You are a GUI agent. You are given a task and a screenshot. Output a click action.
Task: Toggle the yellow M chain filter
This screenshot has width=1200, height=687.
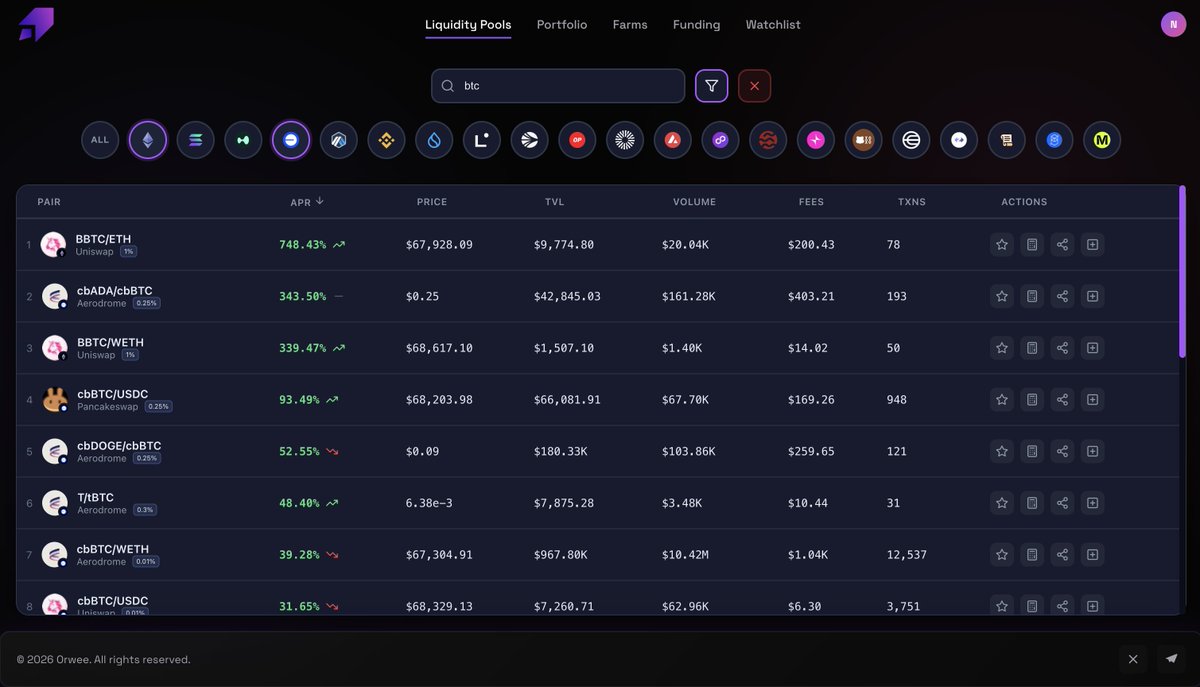pyautogui.click(x=1102, y=140)
